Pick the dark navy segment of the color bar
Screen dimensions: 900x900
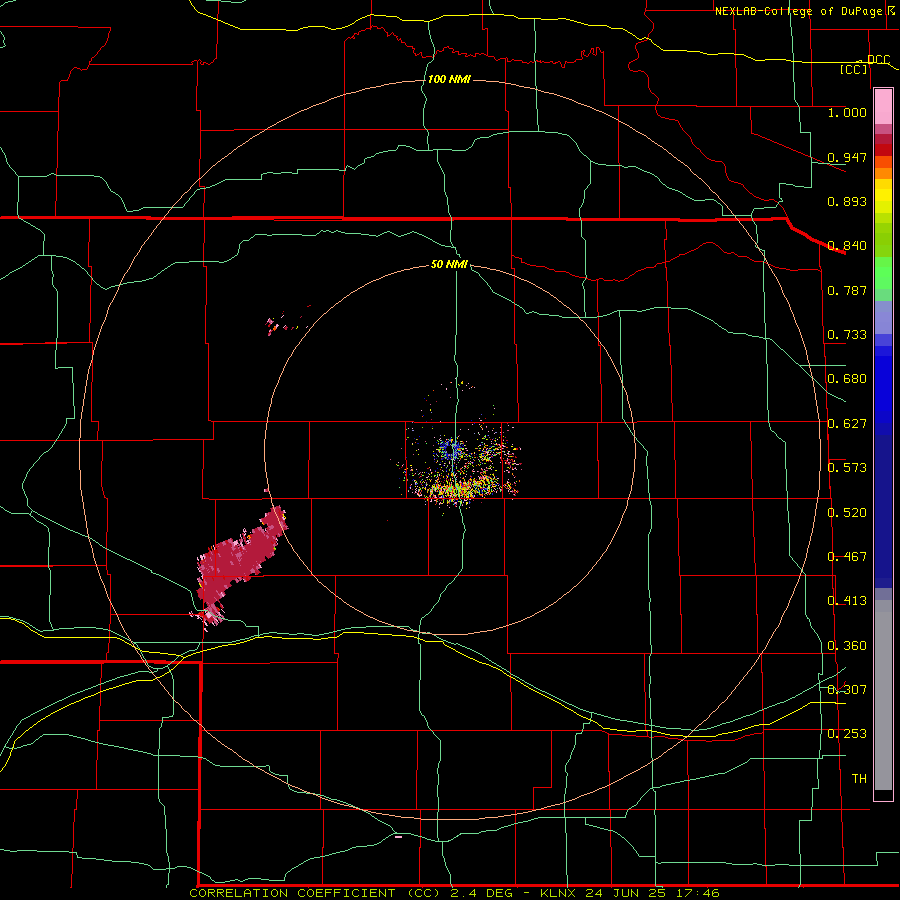tap(883, 511)
